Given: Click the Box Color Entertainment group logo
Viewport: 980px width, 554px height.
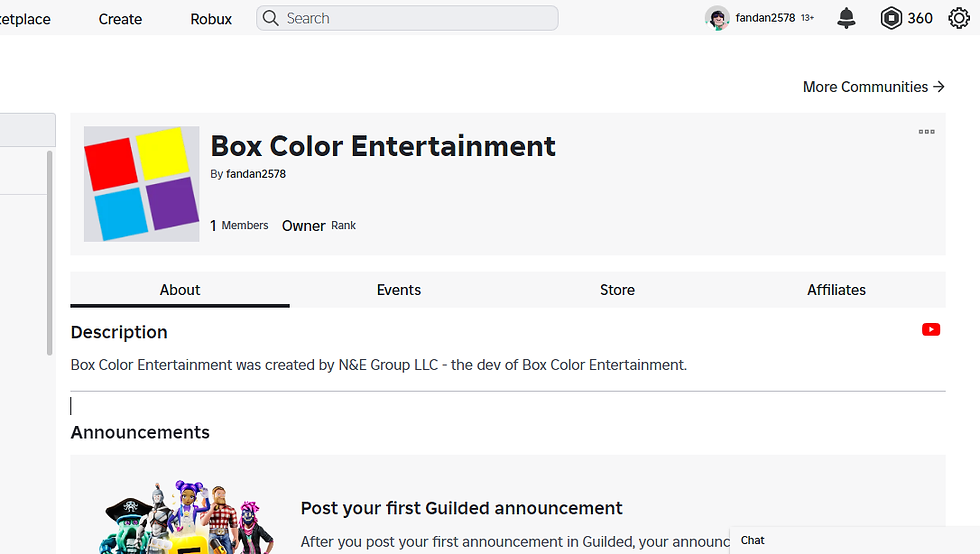Looking at the screenshot, I should (x=141, y=184).
